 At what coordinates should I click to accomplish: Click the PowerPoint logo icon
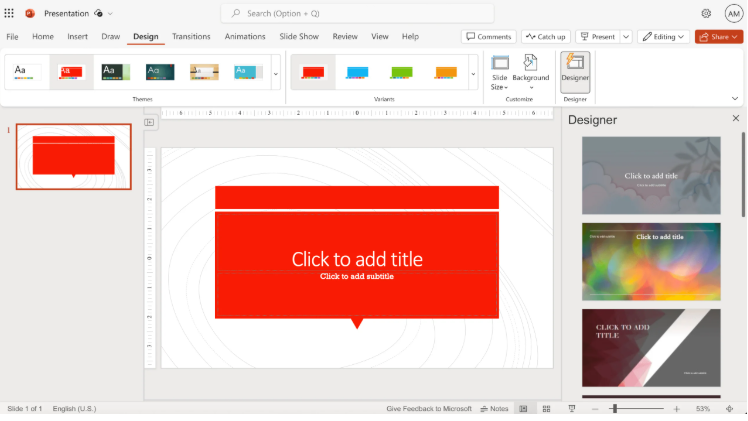(30, 13)
